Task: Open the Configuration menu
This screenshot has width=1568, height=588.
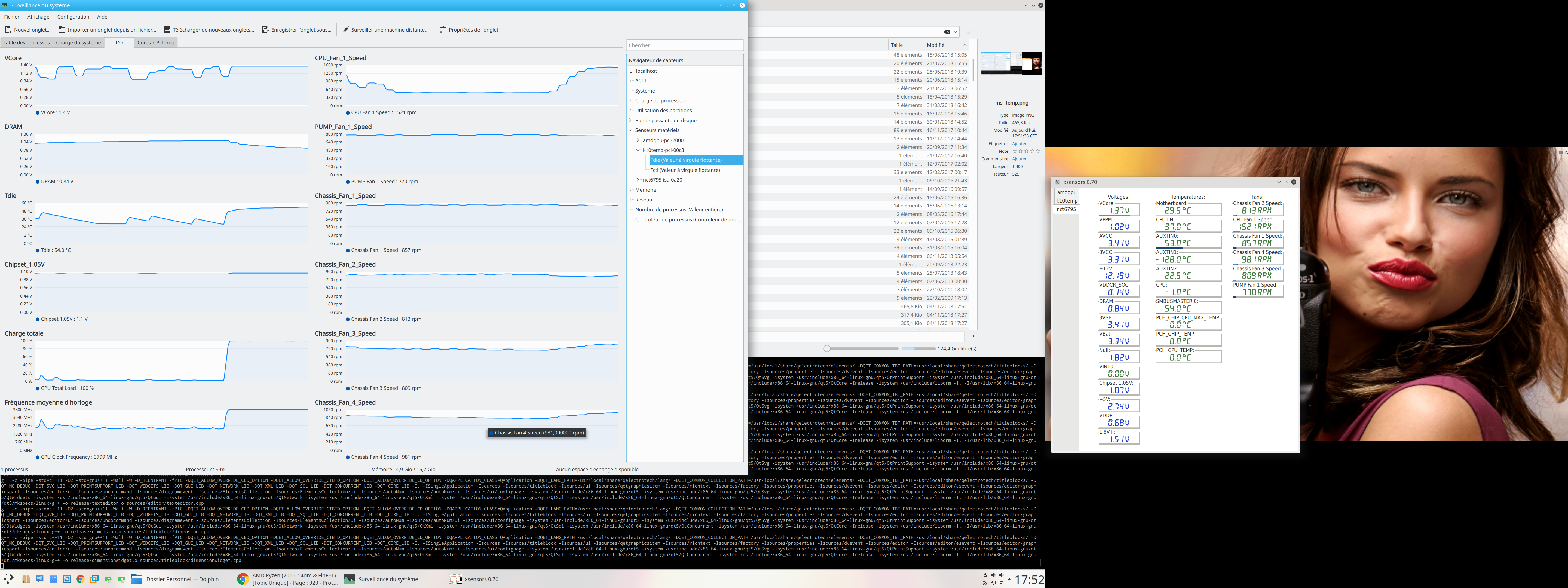Action: click(73, 17)
